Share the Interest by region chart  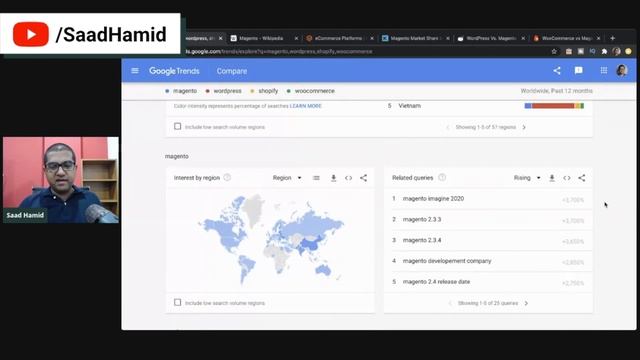click(363, 178)
